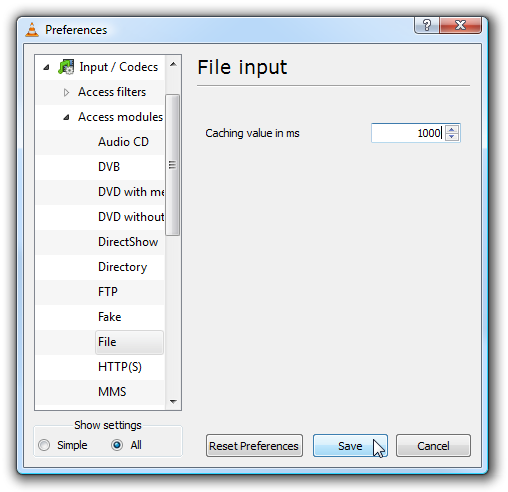Select the FTP access module
Image resolution: width=508 pixels, height=492 pixels.
108,292
